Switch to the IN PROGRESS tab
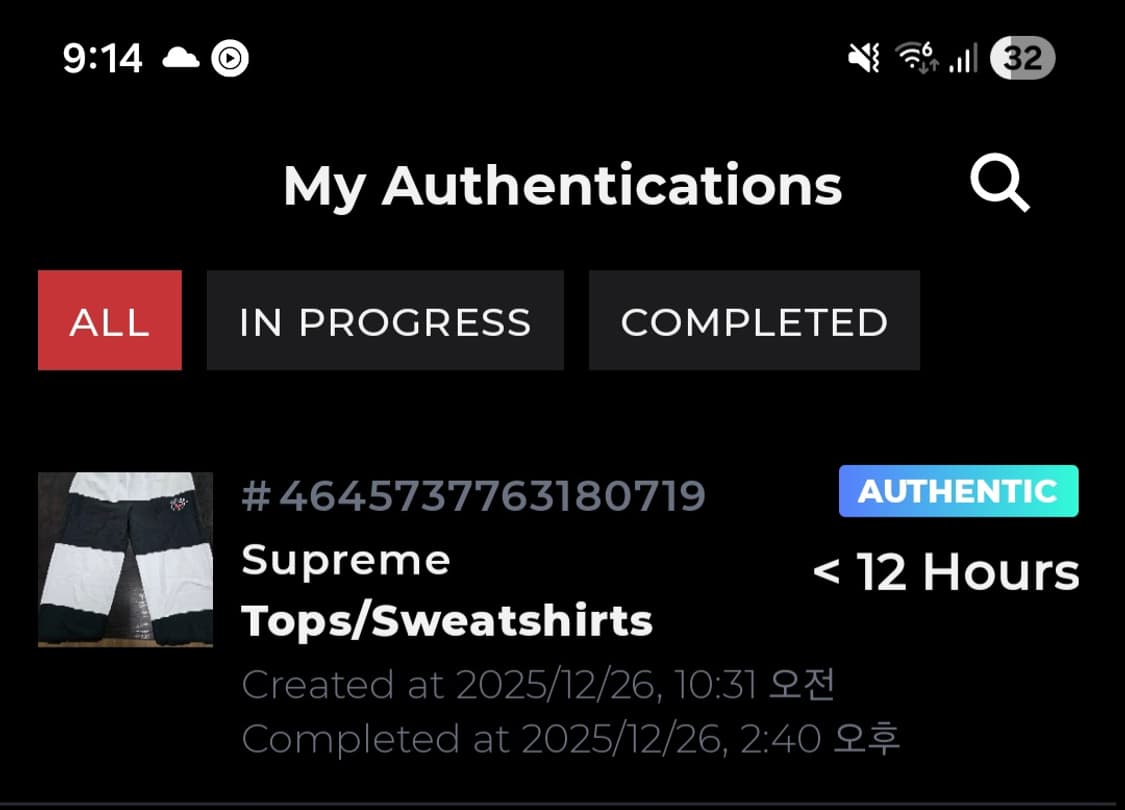This screenshot has height=810, width=1125. click(x=385, y=320)
